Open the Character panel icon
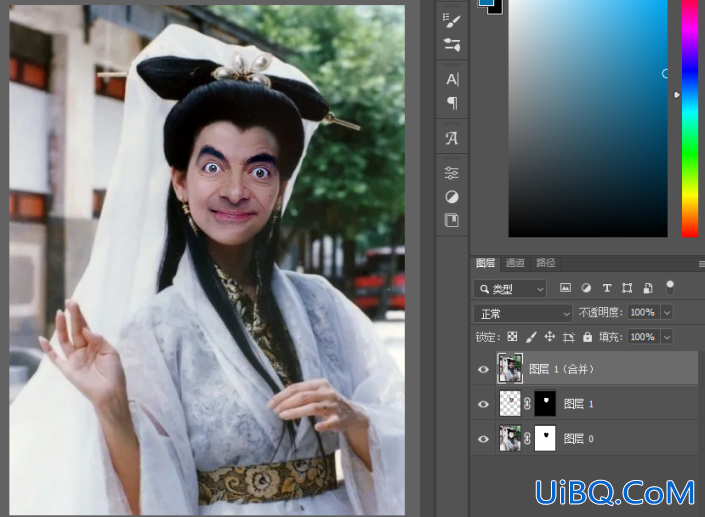This screenshot has height=517, width=705. [x=452, y=80]
